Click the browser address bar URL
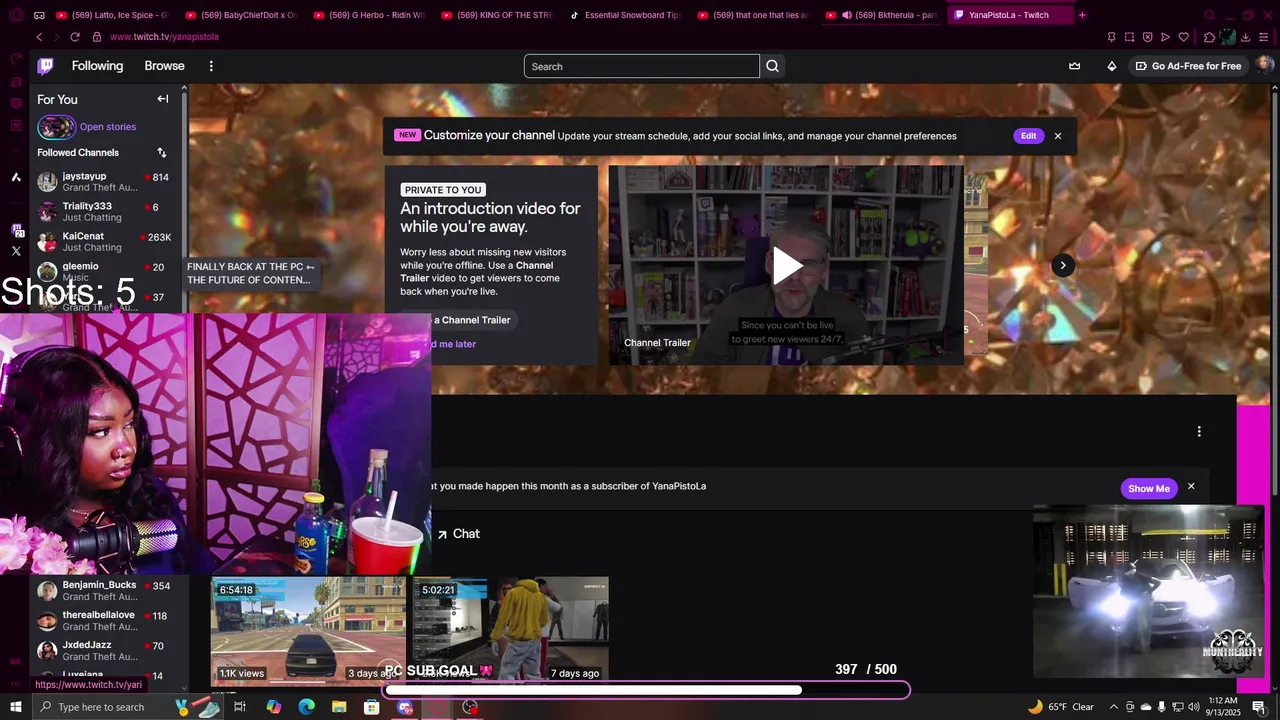1280x720 pixels. pyautogui.click(x=164, y=37)
